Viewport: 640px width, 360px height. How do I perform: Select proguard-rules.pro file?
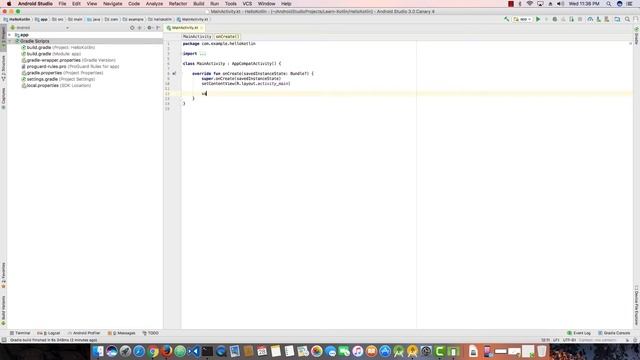click(70, 67)
